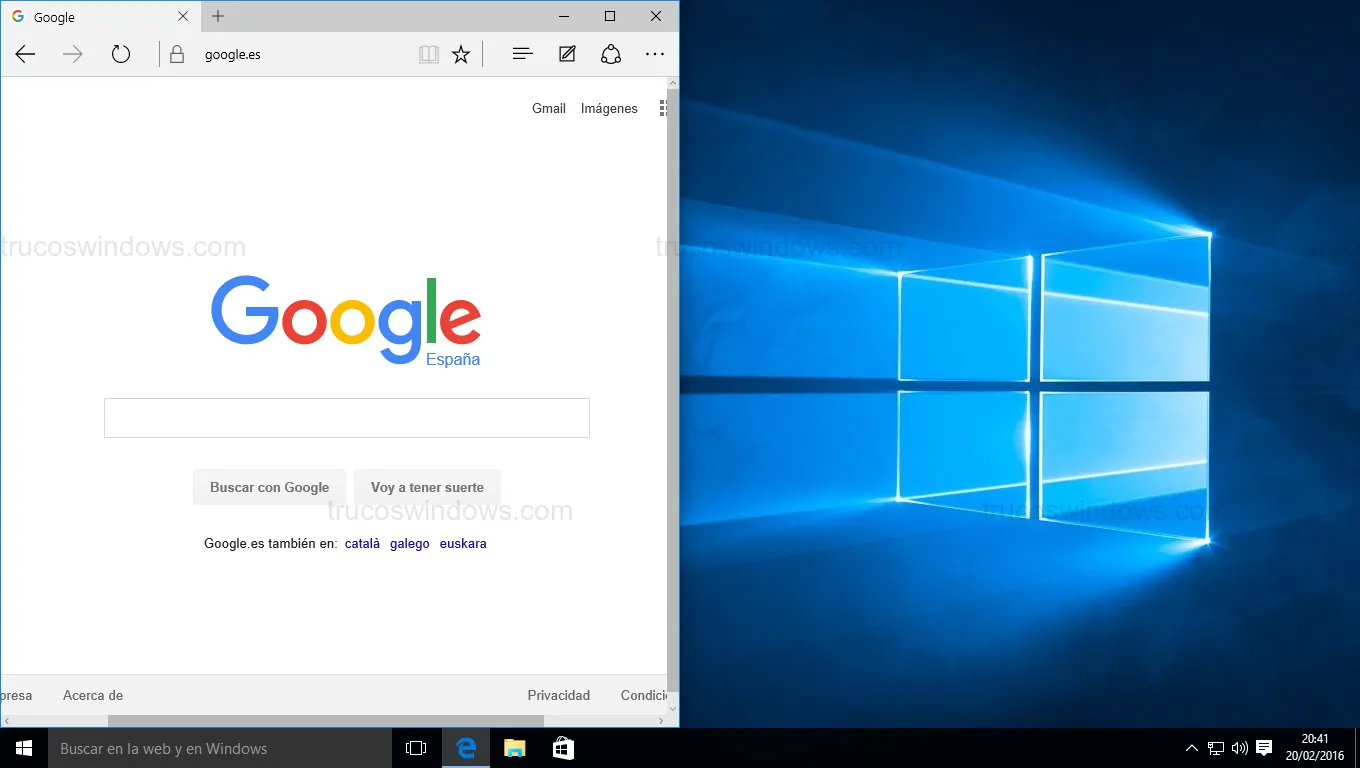Open Reading view book icon

pos(429,55)
